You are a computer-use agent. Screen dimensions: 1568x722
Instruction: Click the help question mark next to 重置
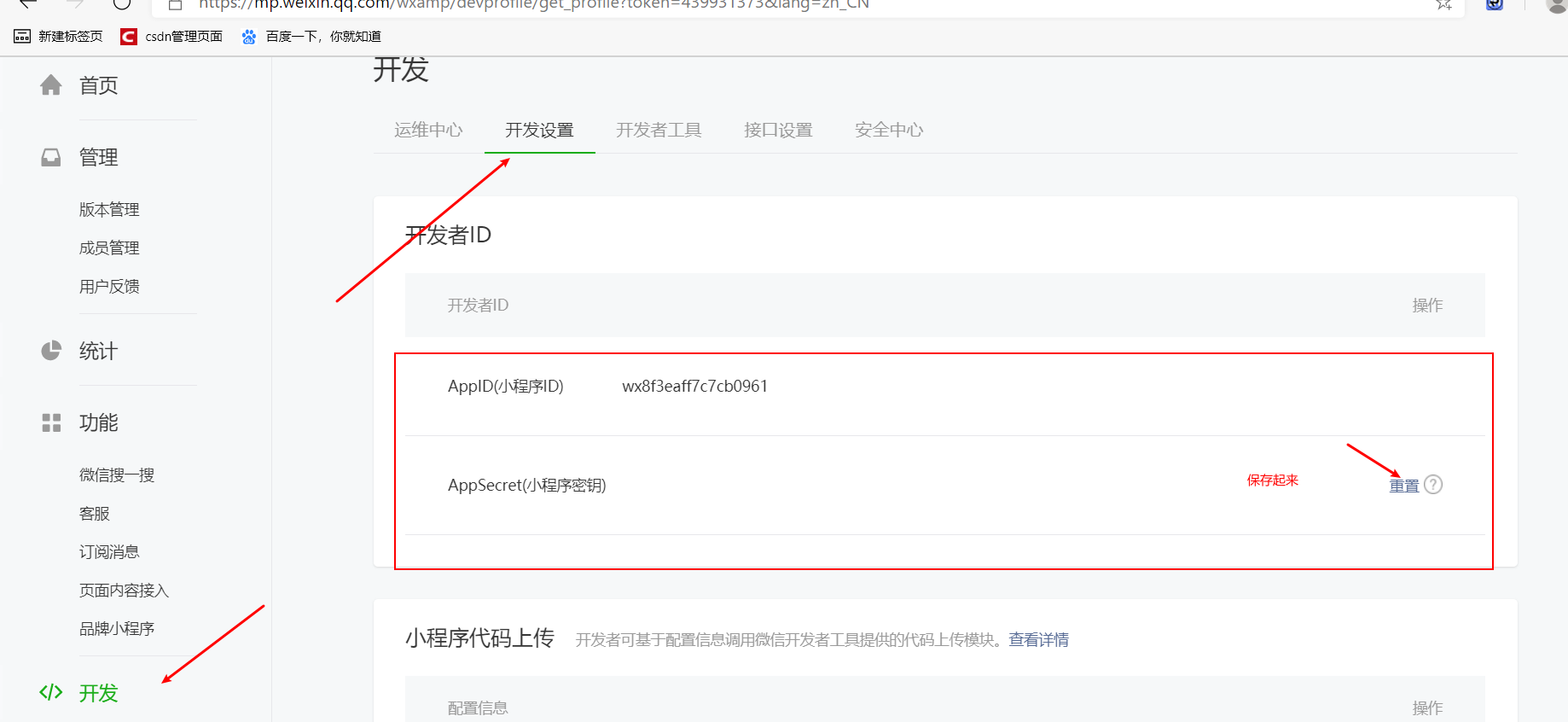pos(1433,485)
